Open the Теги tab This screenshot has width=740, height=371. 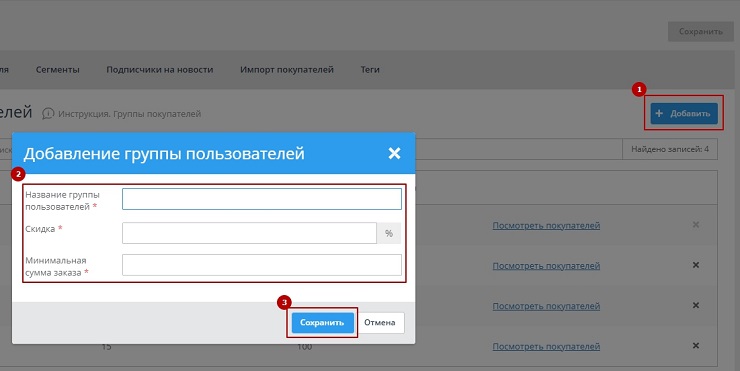tap(370, 69)
